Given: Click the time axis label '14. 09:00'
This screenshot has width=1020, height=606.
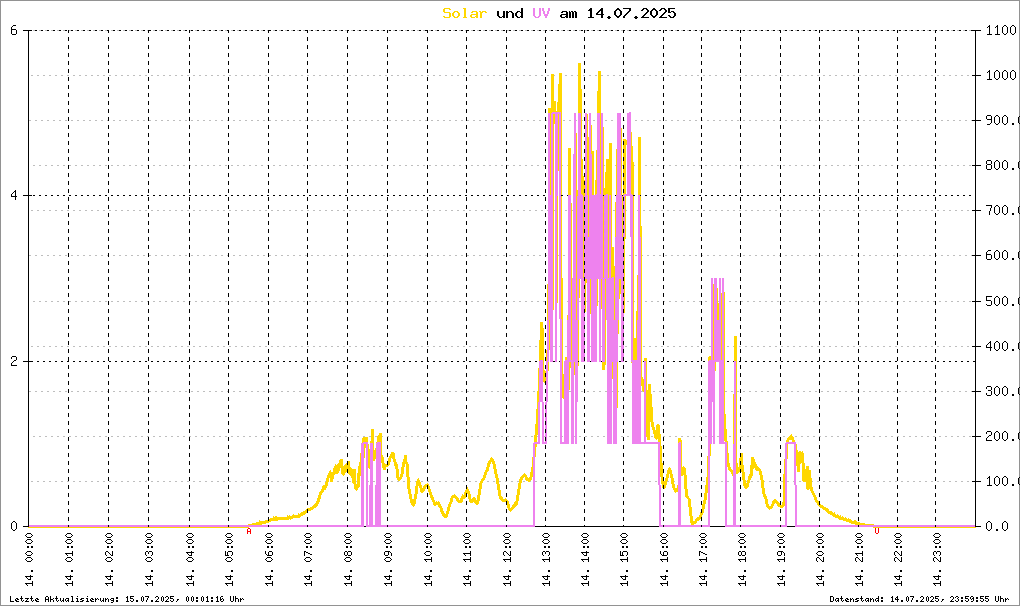Looking at the screenshot, I should 388,560.
